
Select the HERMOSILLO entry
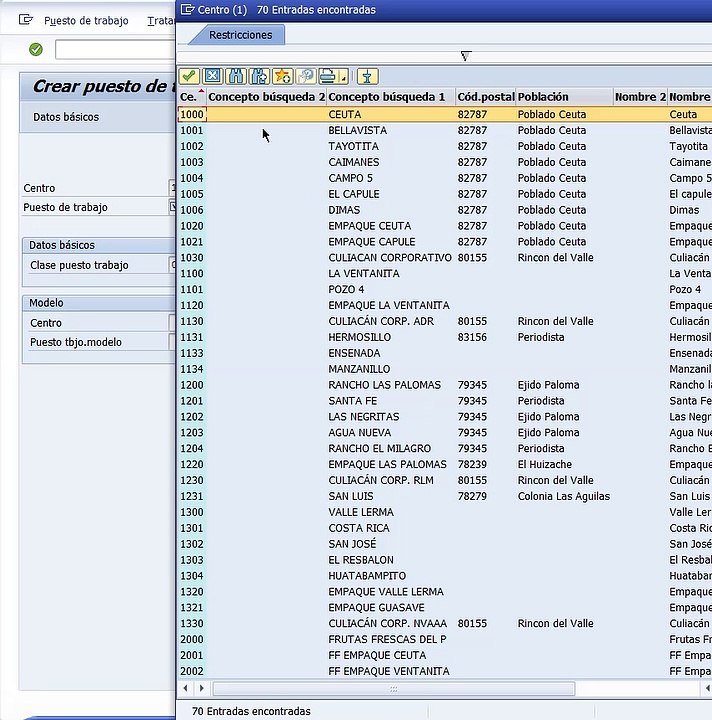359,338
